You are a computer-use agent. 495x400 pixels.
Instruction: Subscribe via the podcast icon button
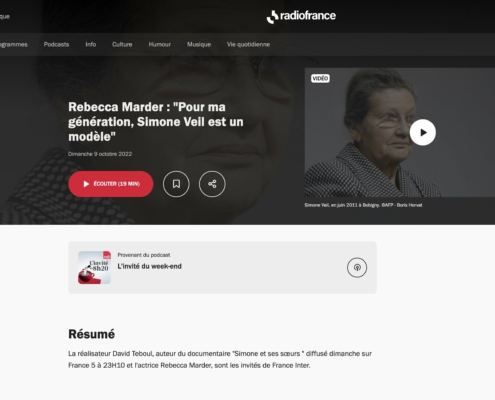tap(357, 267)
